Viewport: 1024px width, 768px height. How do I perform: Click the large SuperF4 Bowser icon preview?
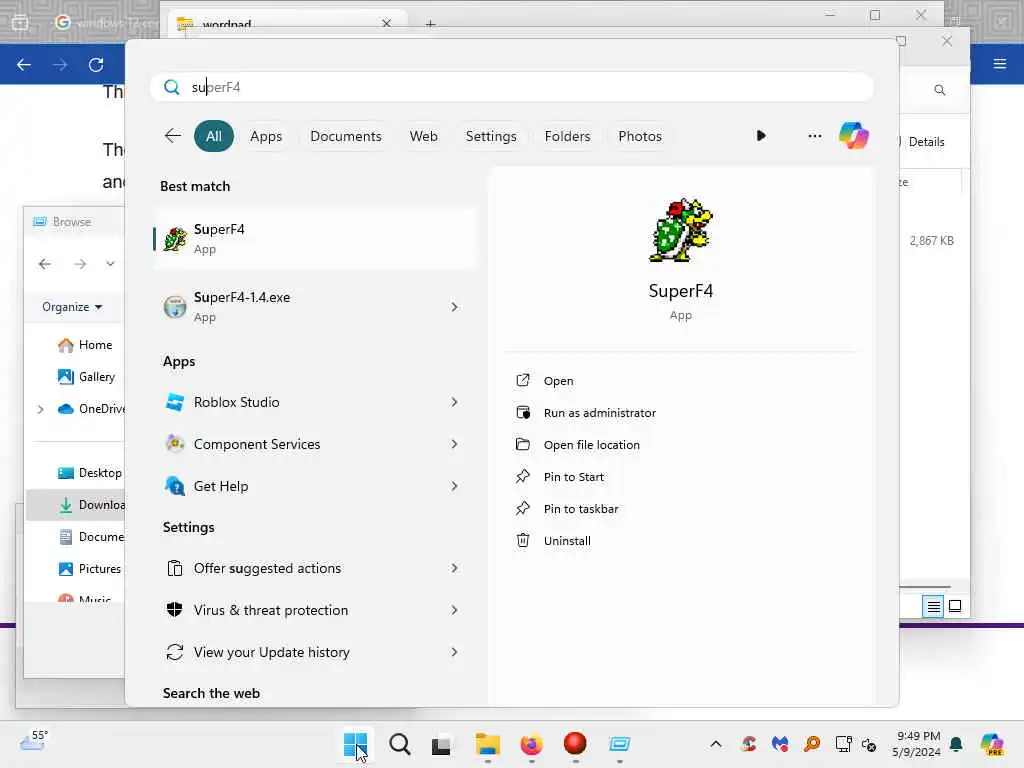click(x=680, y=231)
